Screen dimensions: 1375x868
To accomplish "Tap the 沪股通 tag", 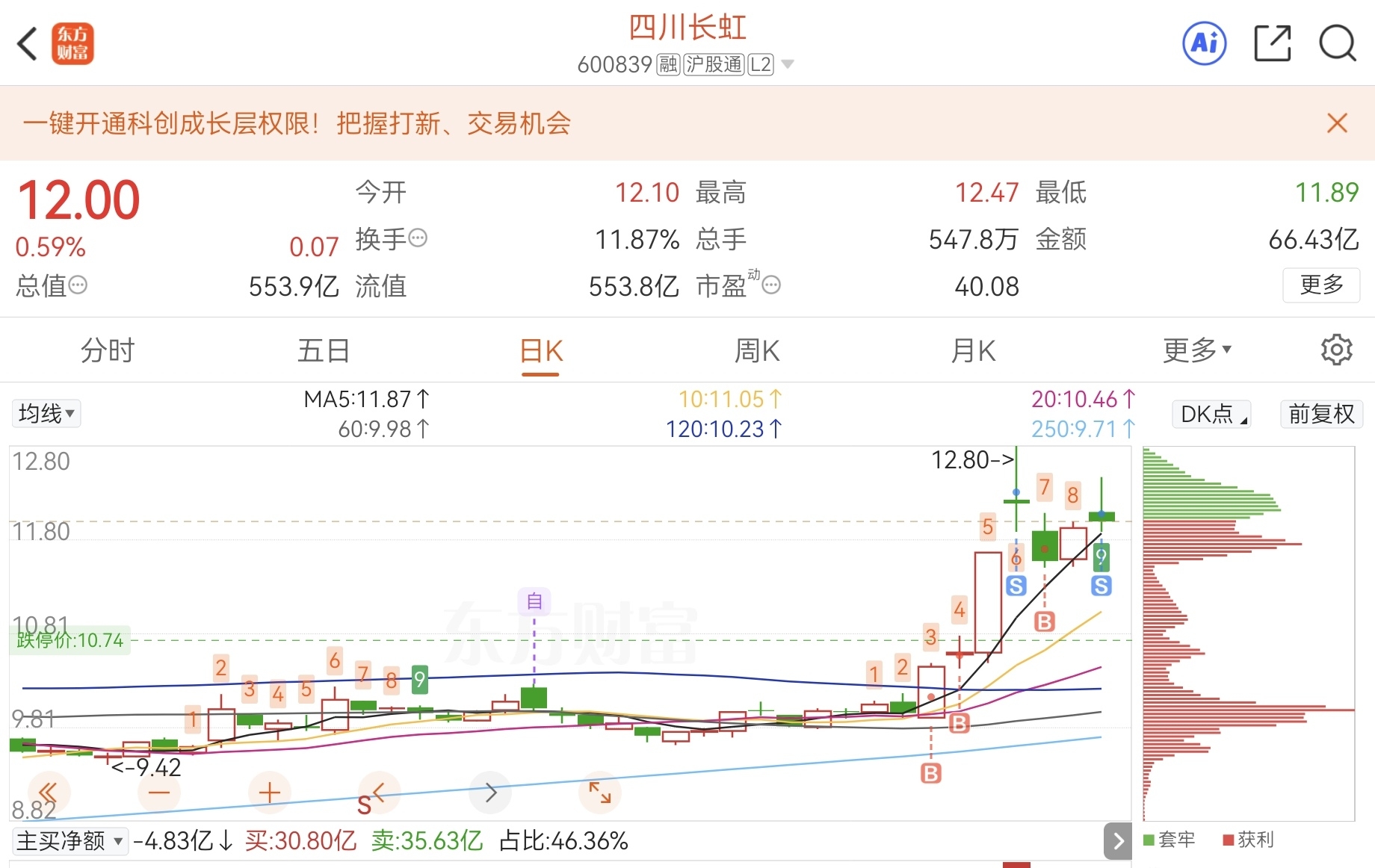I will pos(714,65).
